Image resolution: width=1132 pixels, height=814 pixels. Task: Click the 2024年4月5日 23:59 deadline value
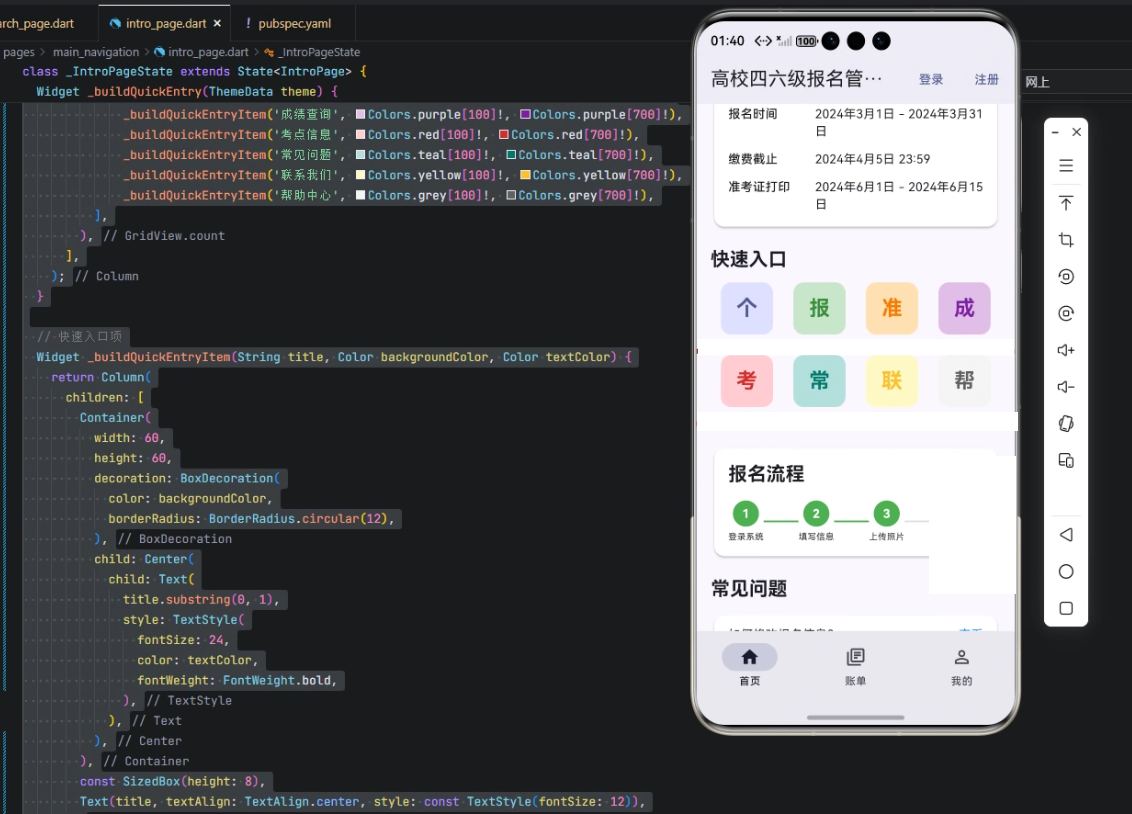[873, 159]
